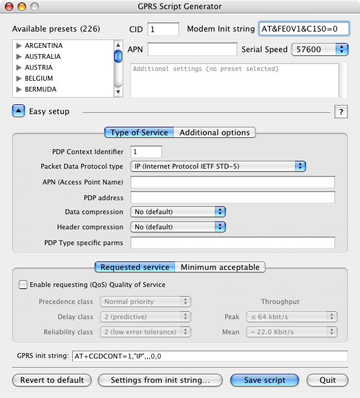Expand the AUSTRALIA preset group
The width and height of the screenshot is (360, 398).
19,57
